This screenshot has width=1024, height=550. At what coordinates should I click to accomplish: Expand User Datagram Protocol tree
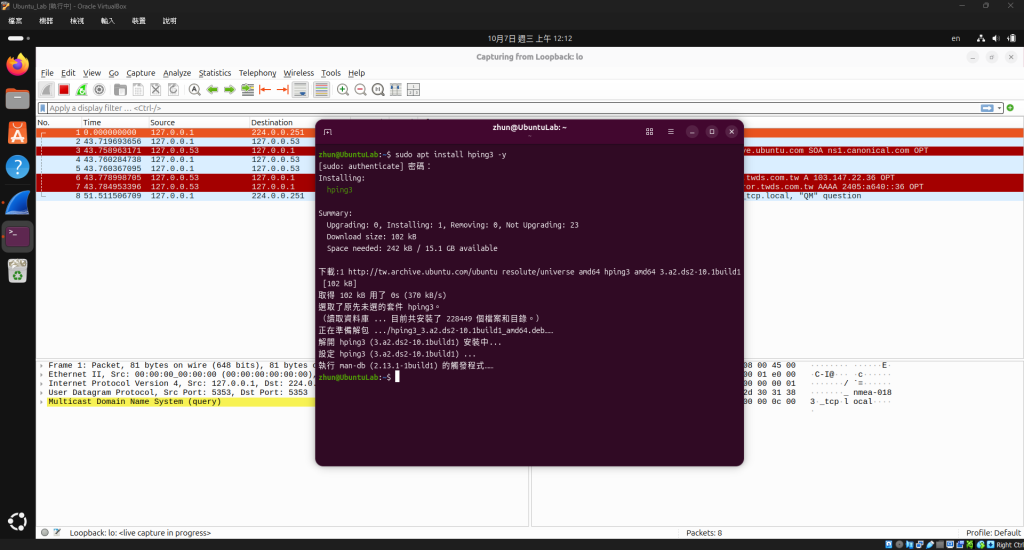pyautogui.click(x=42, y=393)
